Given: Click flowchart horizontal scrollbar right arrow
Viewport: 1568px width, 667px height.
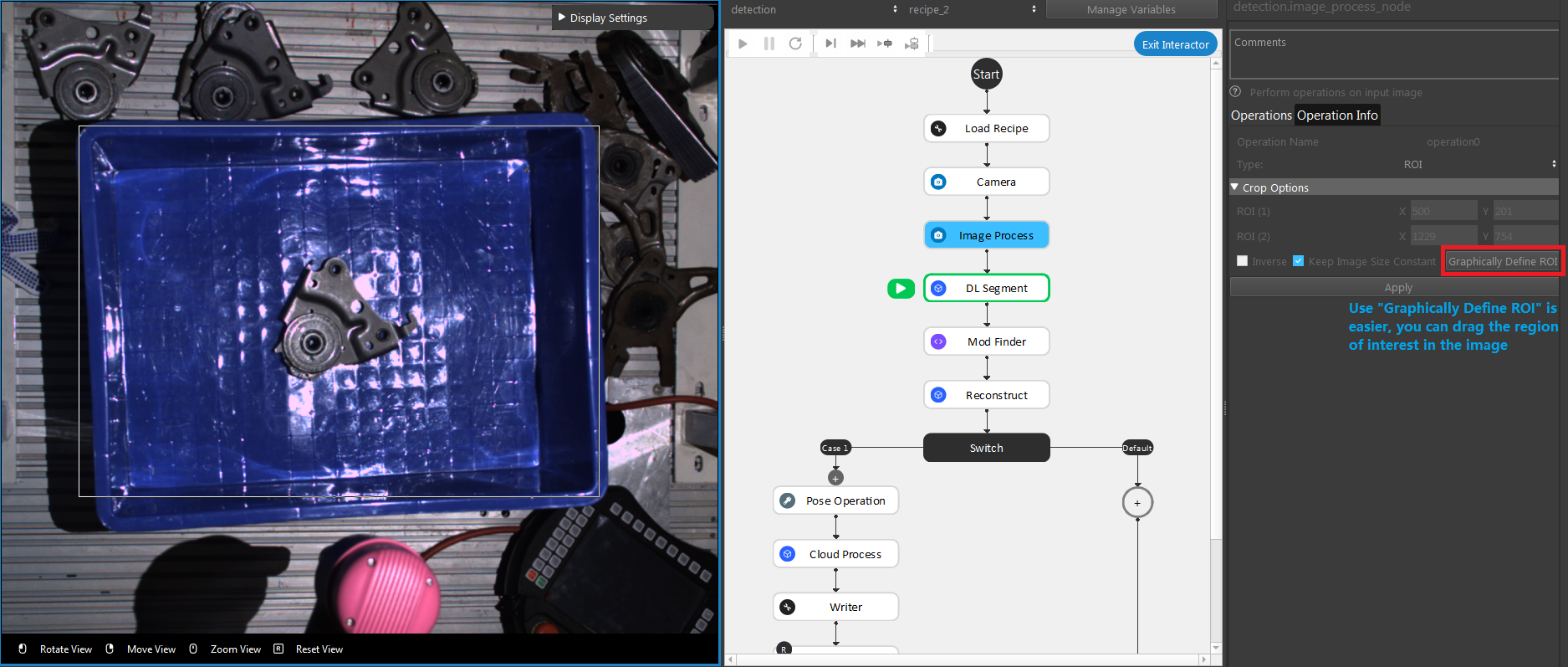Looking at the screenshot, I should pos(1204,659).
